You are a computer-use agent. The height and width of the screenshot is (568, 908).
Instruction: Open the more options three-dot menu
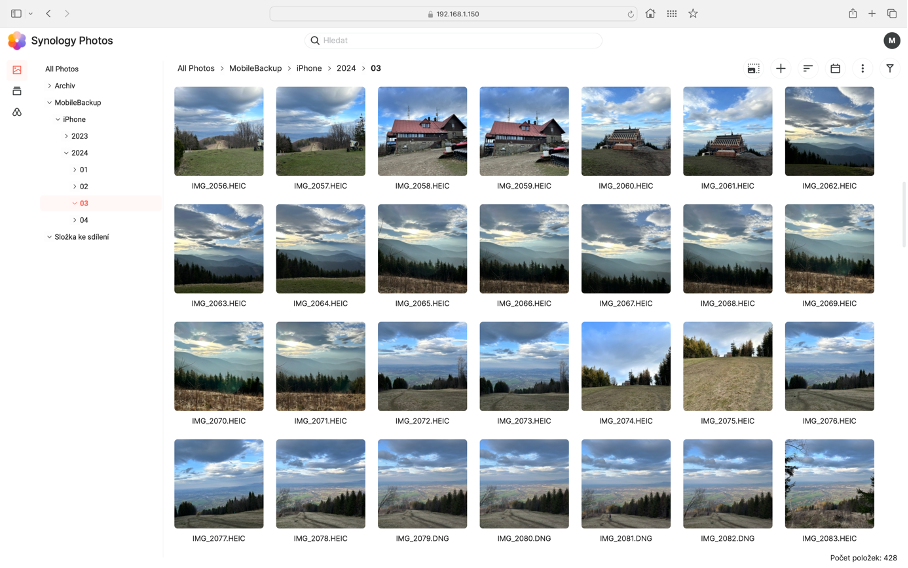click(x=862, y=68)
